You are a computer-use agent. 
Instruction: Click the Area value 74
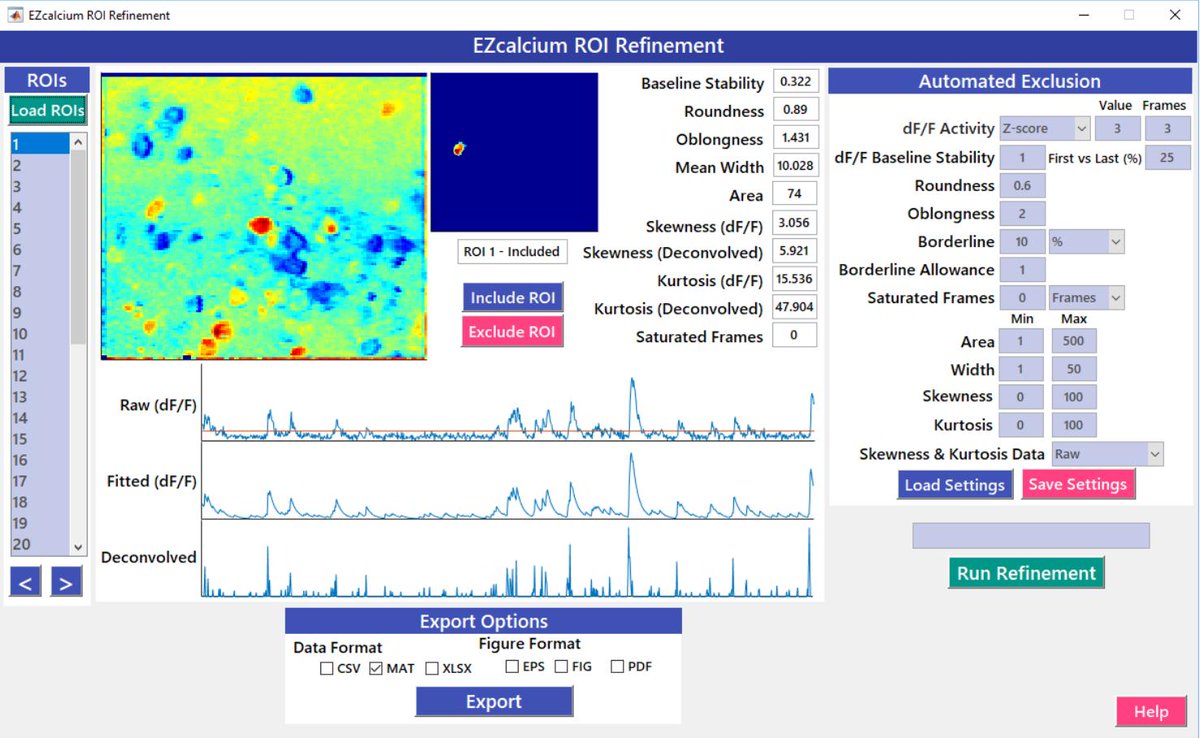click(x=796, y=194)
